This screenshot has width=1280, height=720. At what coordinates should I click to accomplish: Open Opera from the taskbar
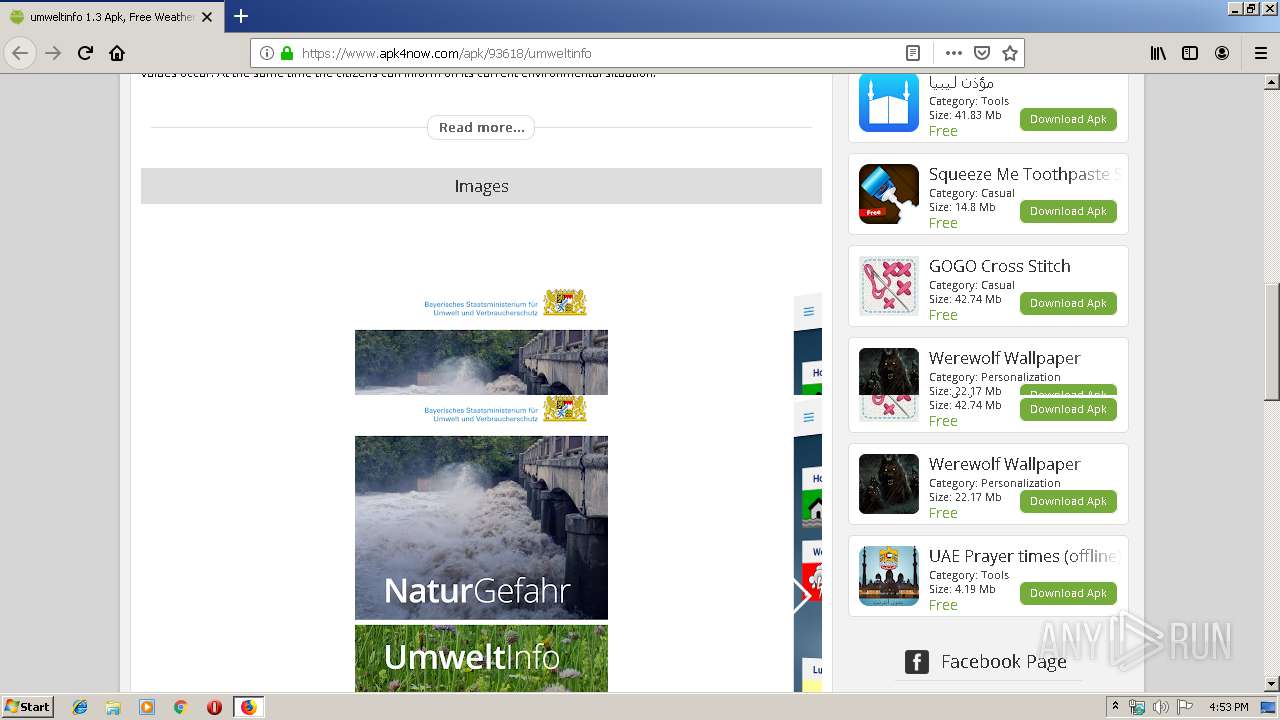(214, 707)
